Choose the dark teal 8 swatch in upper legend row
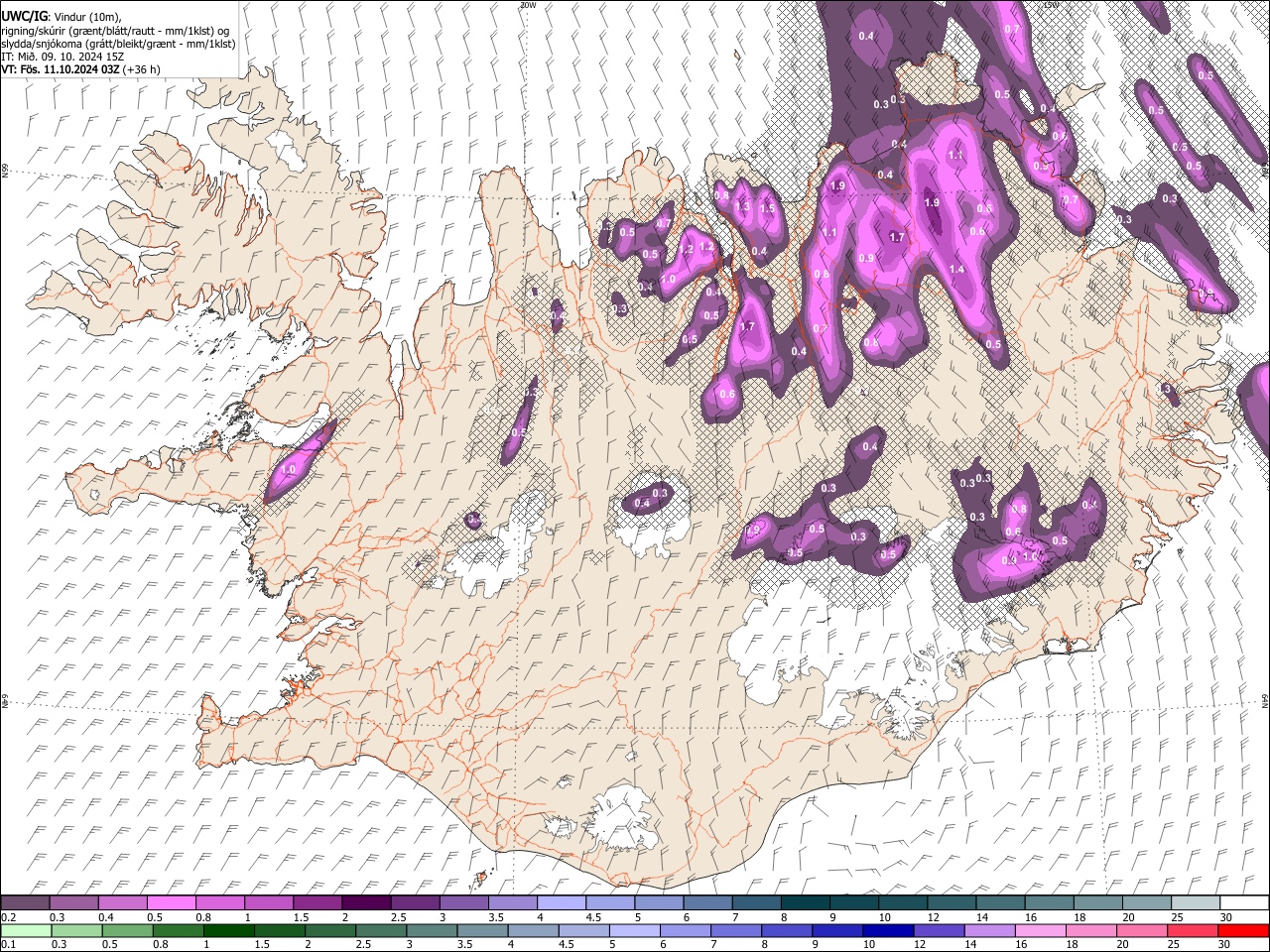 point(806,902)
